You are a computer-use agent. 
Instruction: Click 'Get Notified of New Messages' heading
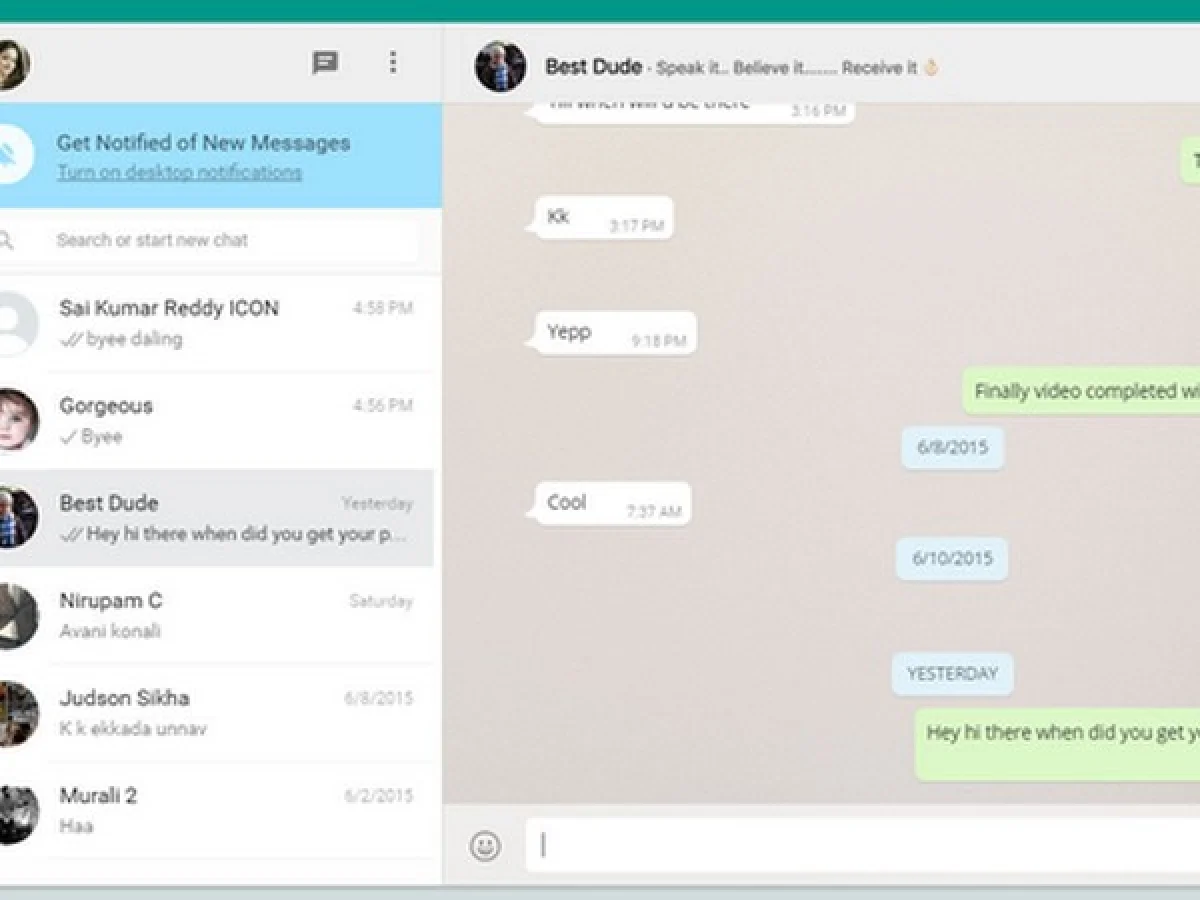tap(203, 143)
